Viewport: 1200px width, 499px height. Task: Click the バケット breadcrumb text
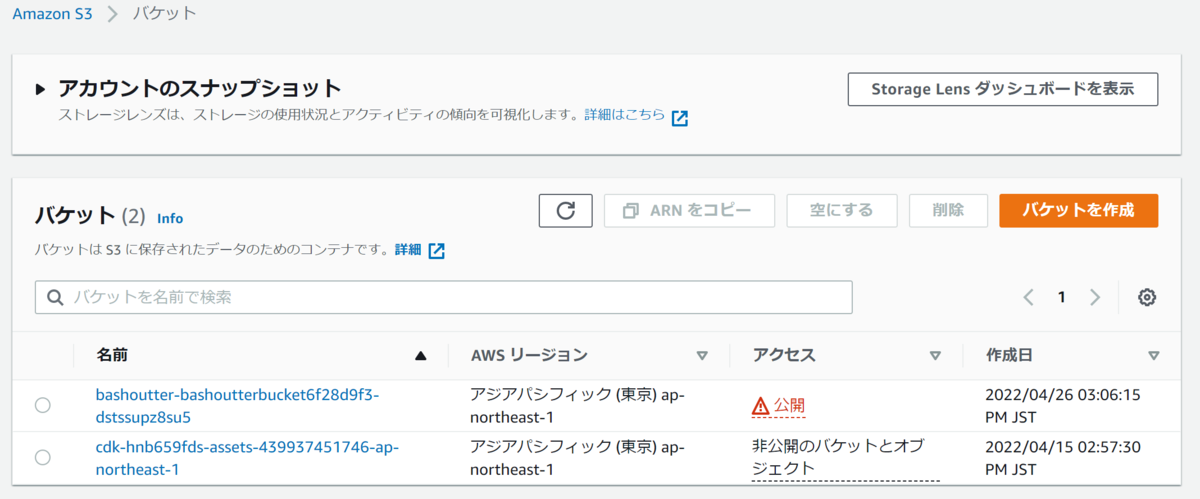165,14
